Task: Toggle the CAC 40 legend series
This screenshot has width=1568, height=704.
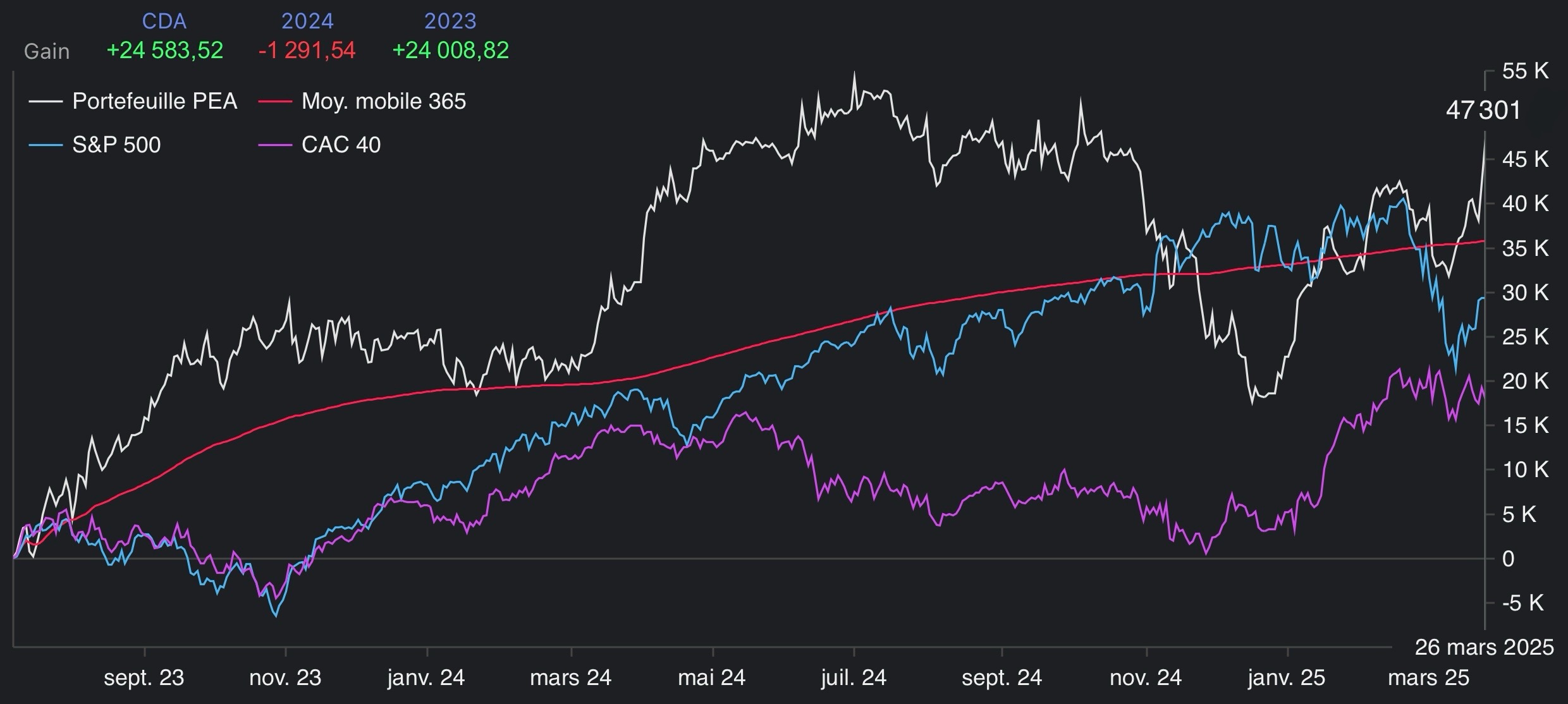Action: coord(341,145)
